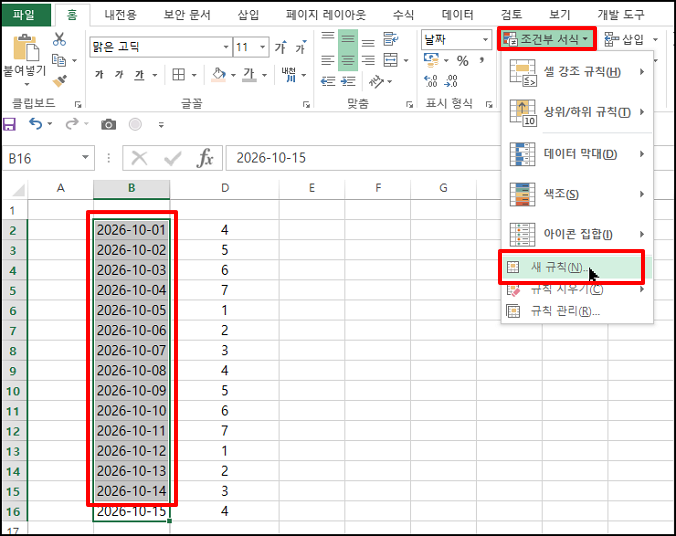Decrease indent icon
This screenshot has width=676, height=536.
[328, 81]
